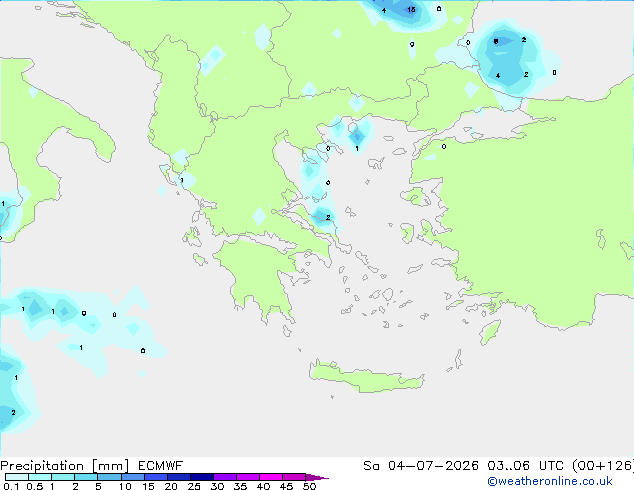Click the "10" legend scale label
Viewport: 634px width, 490px height.
125,486
